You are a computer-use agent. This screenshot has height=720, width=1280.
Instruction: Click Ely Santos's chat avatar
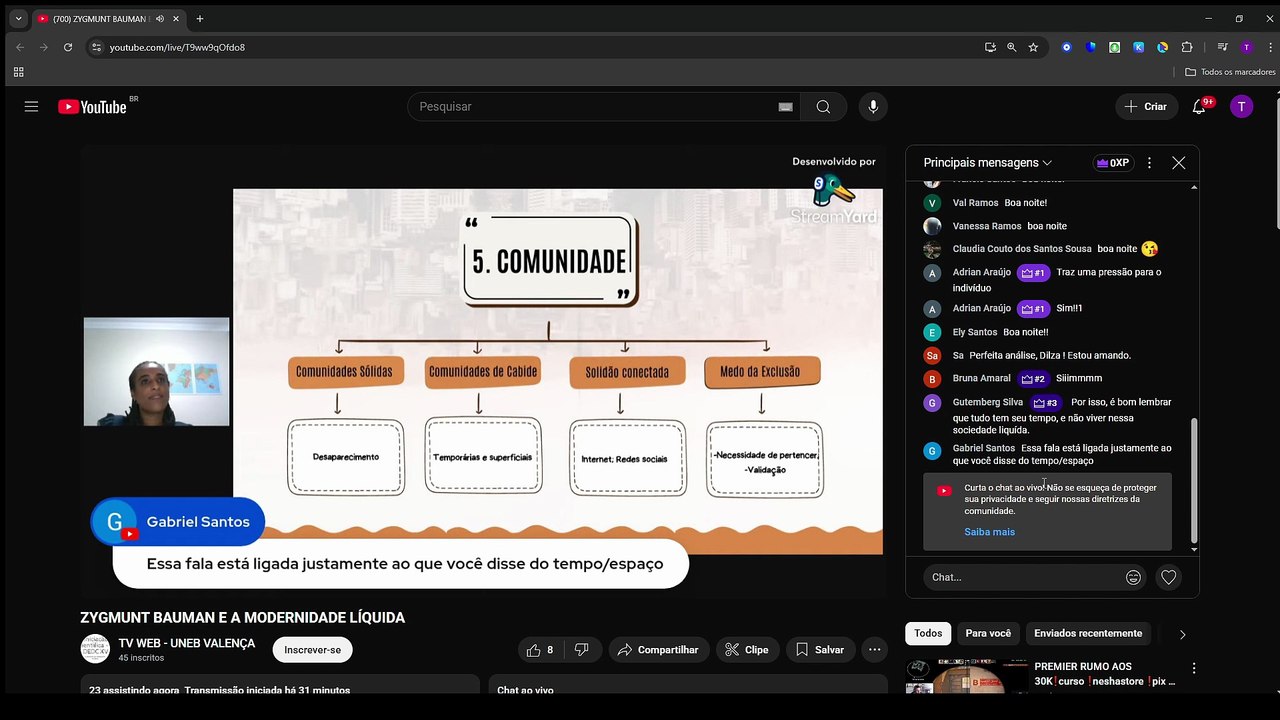coord(932,332)
